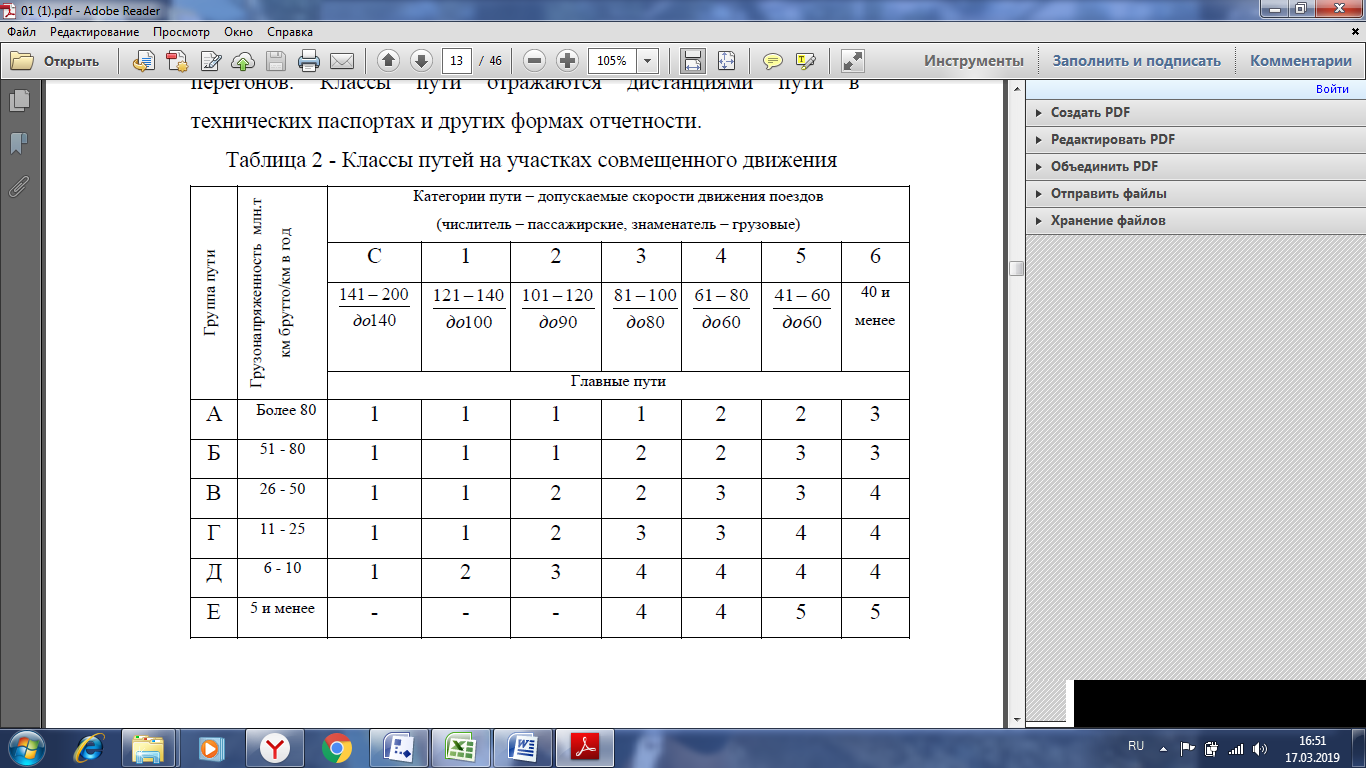Screen dimensions: 1366x768
Task: Zoom out with the minus button
Action: point(535,61)
